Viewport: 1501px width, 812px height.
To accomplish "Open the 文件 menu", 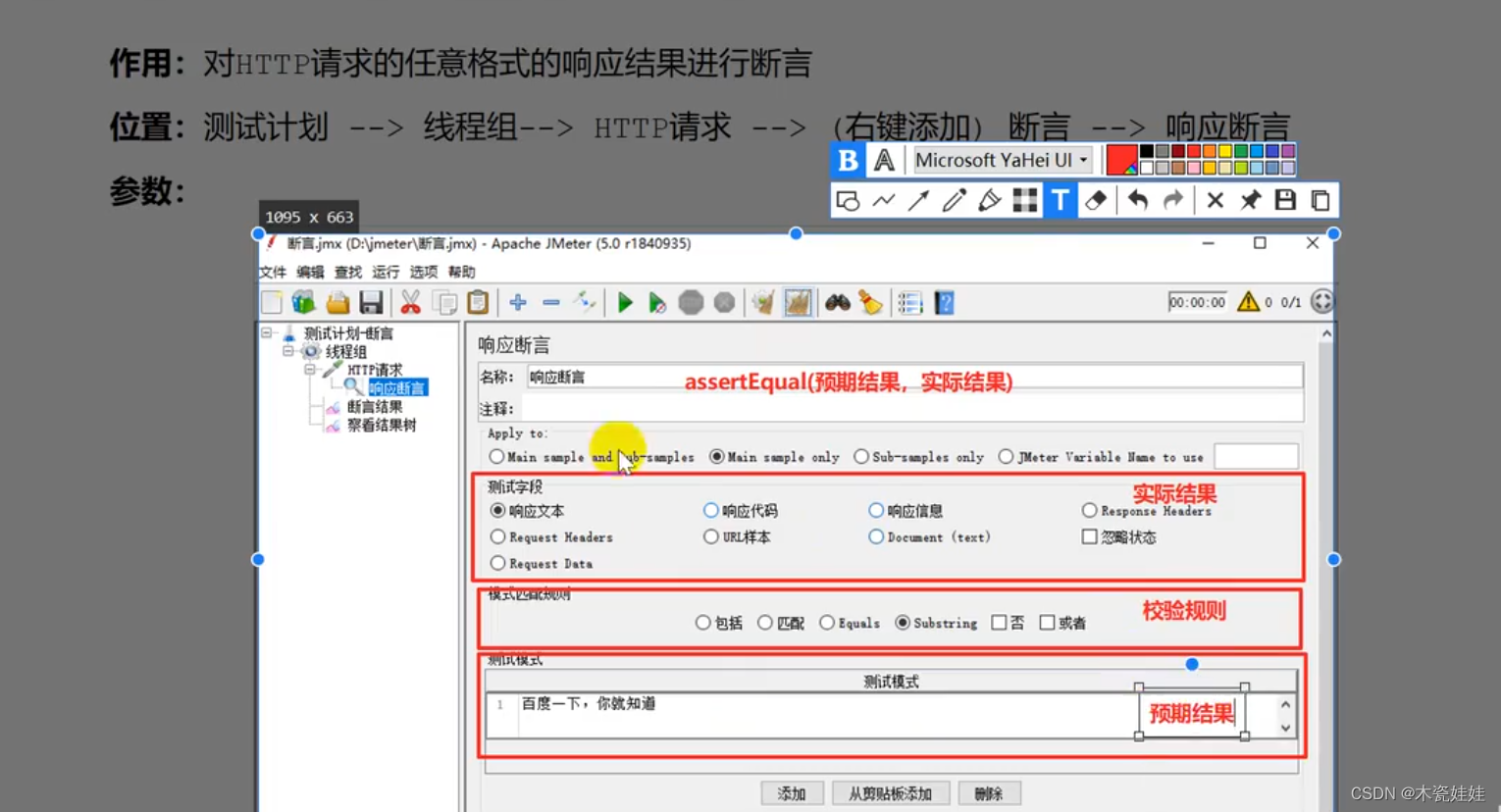I will tap(273, 273).
